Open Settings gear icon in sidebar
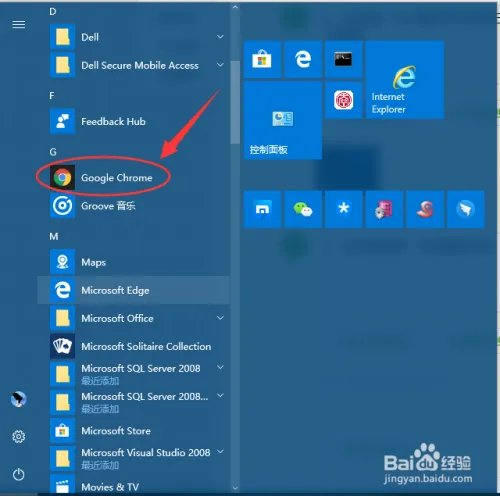500x496 pixels. point(19,436)
